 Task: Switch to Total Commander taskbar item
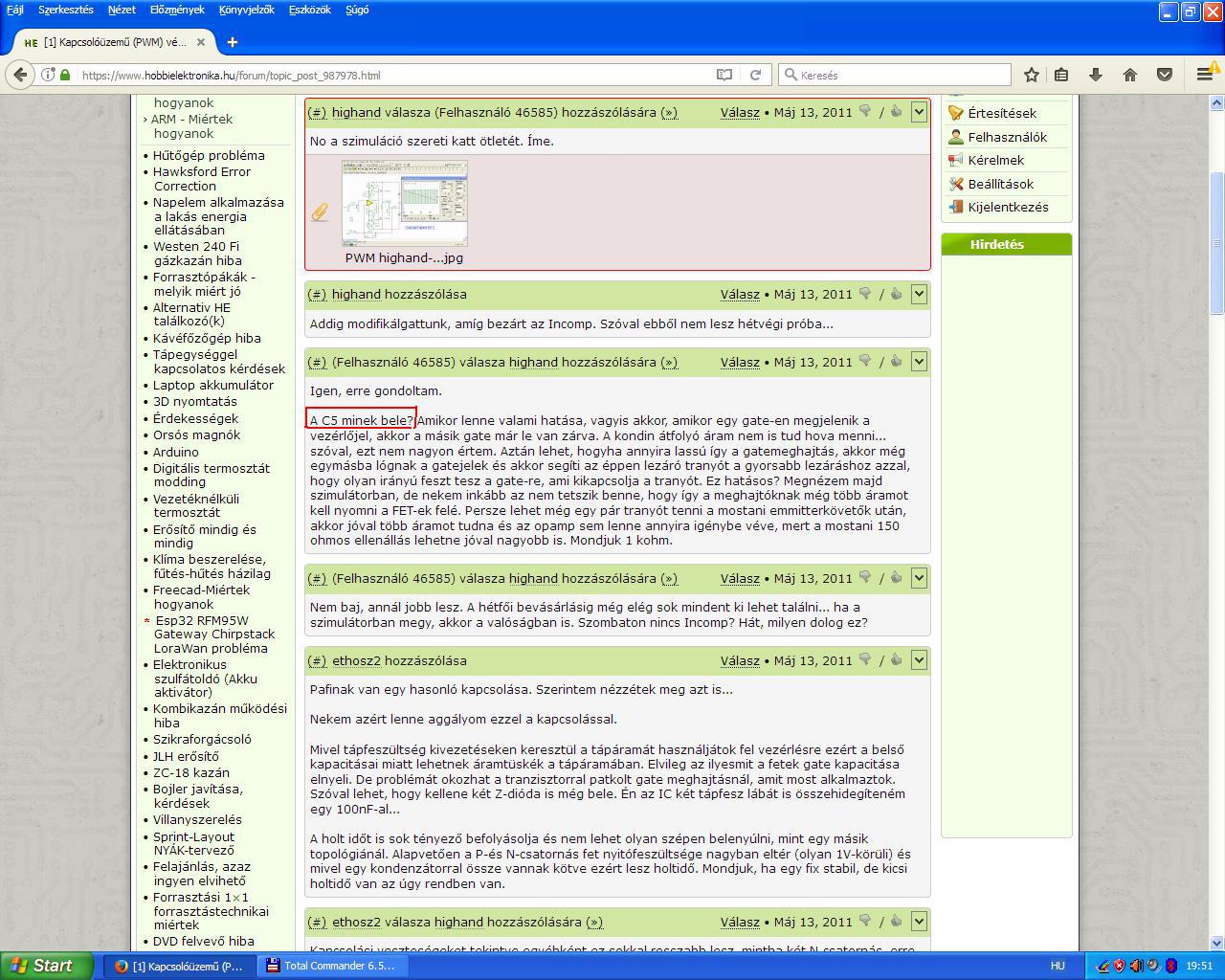331,966
